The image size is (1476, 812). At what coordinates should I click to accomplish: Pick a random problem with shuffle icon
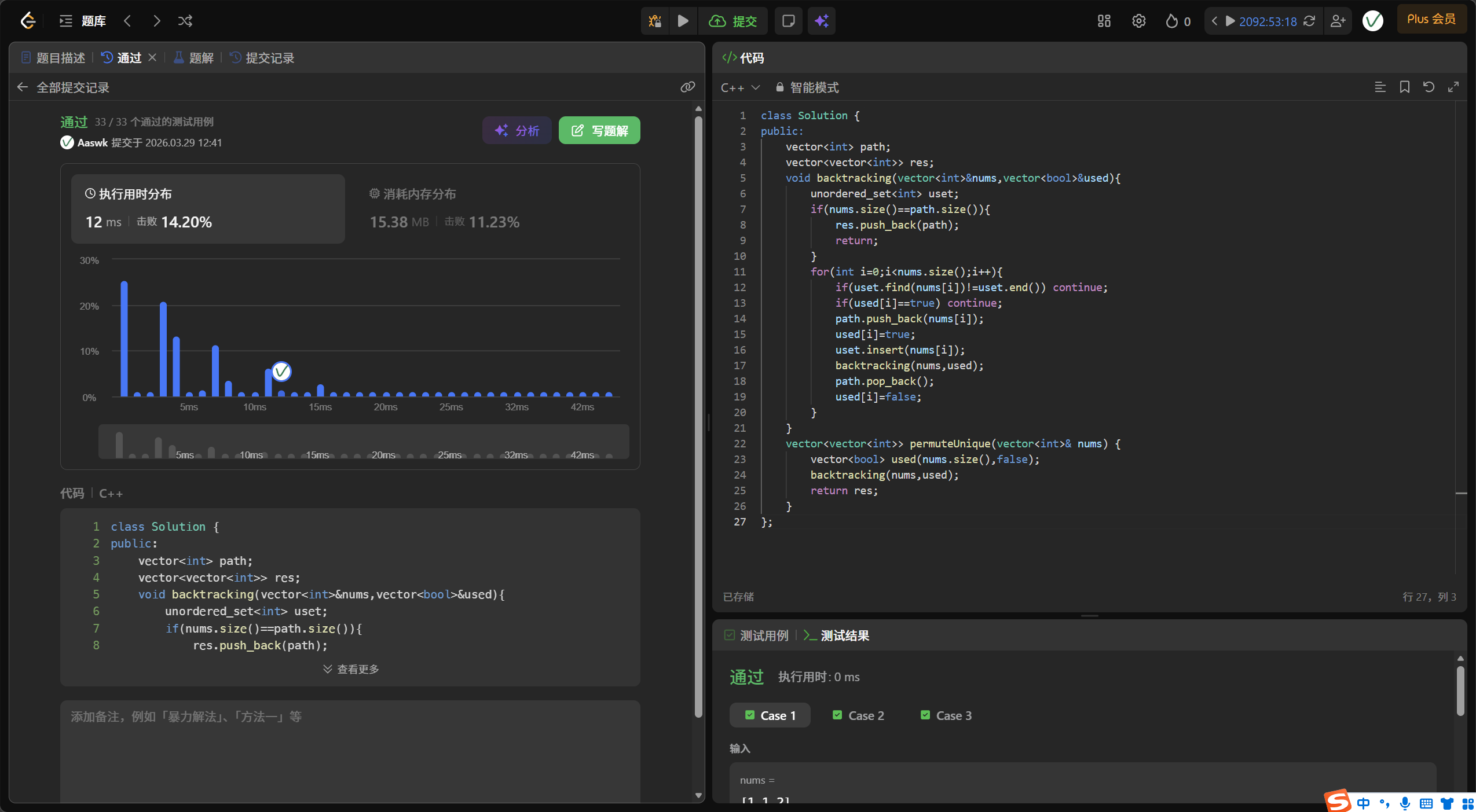[185, 21]
